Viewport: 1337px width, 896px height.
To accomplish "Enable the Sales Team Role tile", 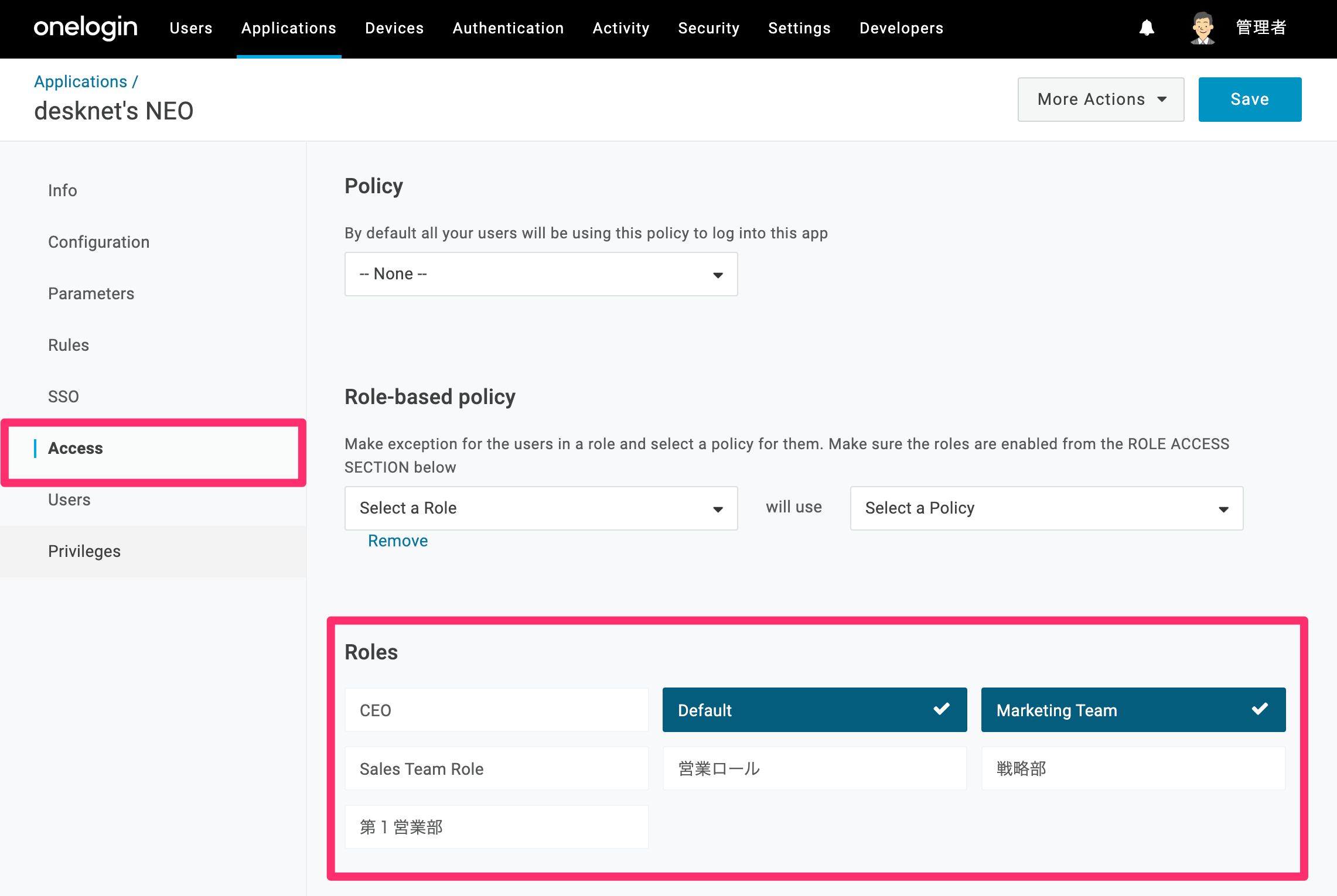I will coord(496,768).
